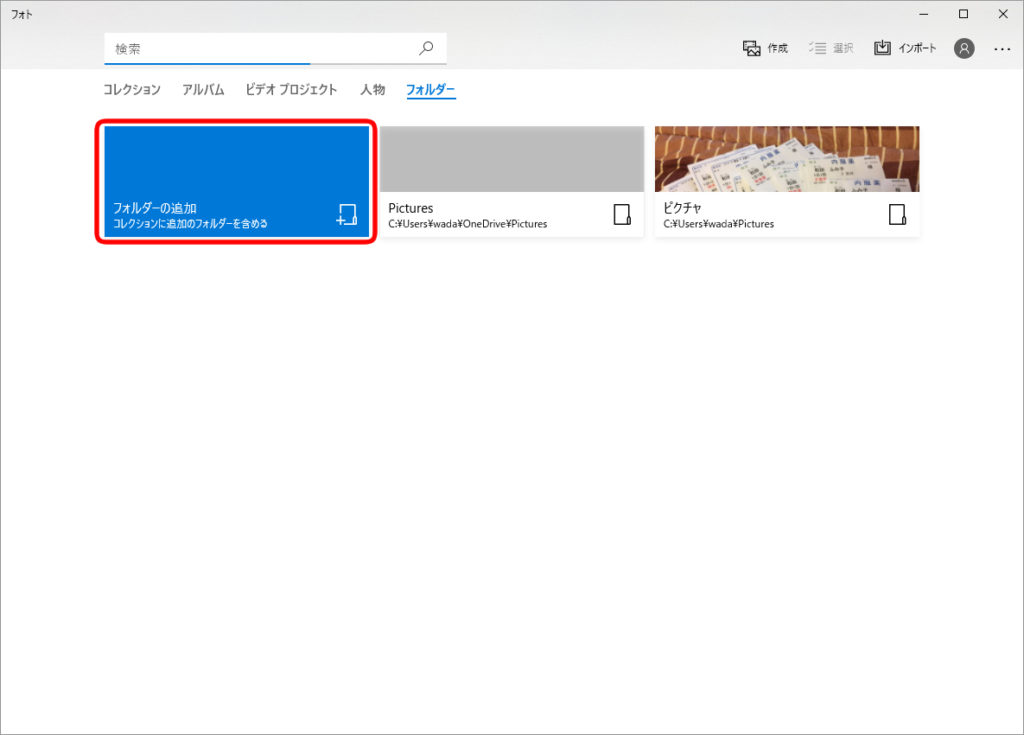Click add-folder icon on blue tile
Screen dimensions: 1024x735
[x=346, y=214]
